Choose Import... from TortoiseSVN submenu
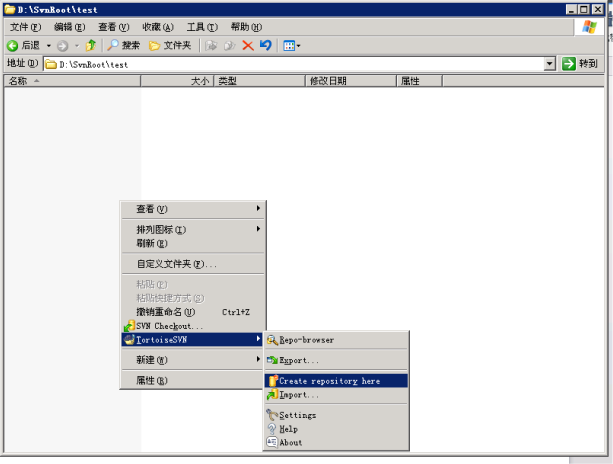 pos(336,394)
